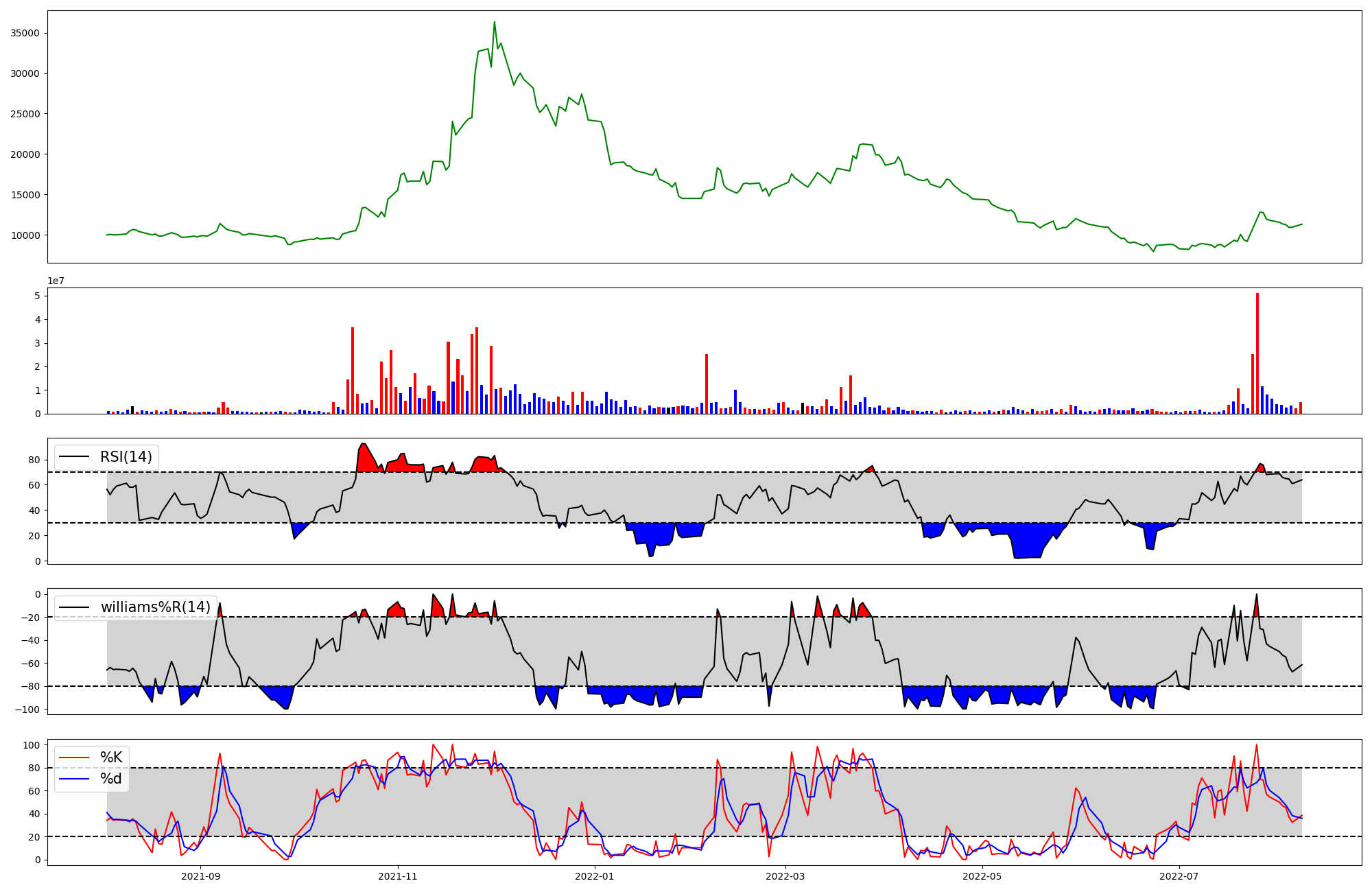
Task: Click the 2022-03 date tick label
Action: pyautogui.click(x=785, y=876)
